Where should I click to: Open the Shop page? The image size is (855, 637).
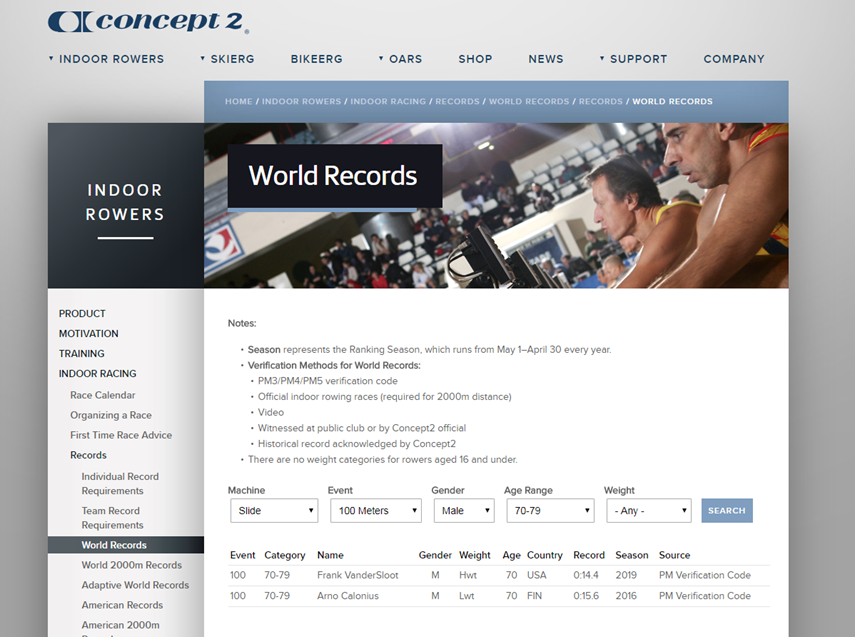point(475,59)
